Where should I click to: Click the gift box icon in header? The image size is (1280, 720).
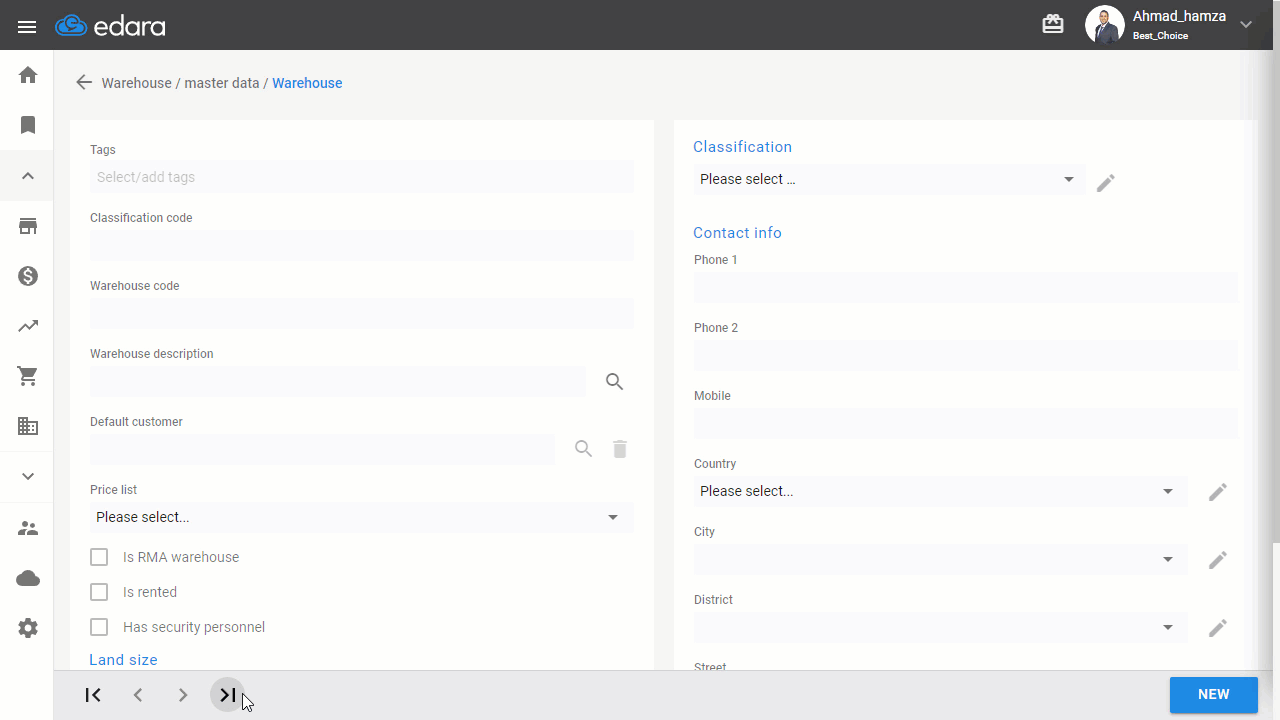coord(1053,24)
